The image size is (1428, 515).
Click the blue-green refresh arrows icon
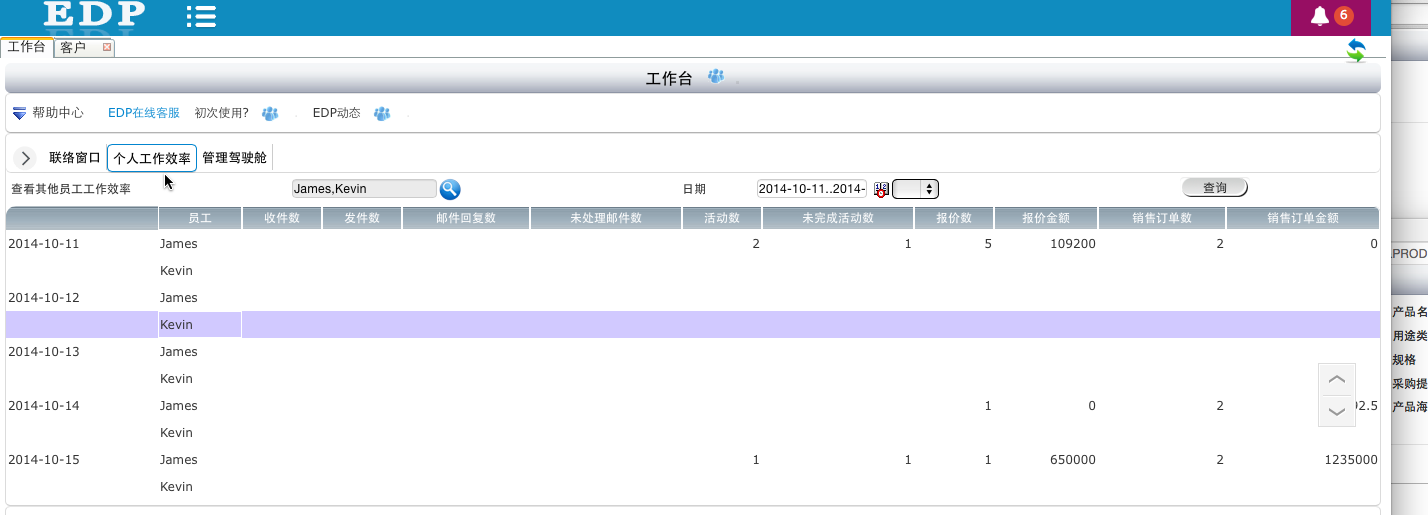[1355, 51]
